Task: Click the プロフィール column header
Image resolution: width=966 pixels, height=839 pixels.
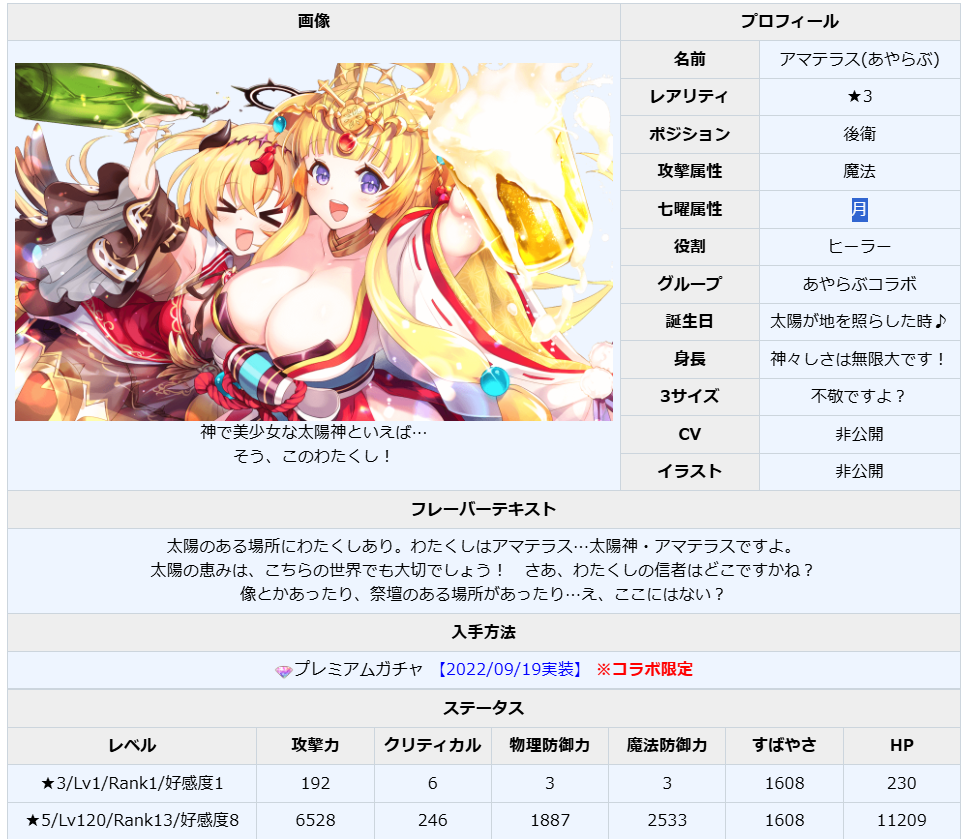Action: click(789, 22)
